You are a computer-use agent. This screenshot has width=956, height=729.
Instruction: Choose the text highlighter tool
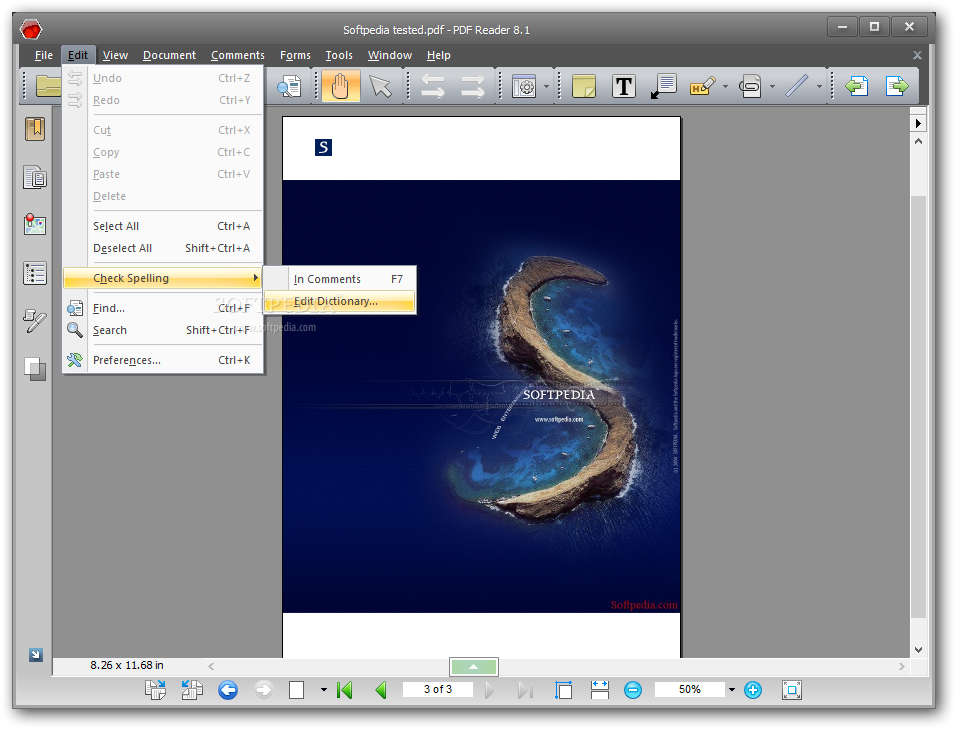[x=702, y=87]
